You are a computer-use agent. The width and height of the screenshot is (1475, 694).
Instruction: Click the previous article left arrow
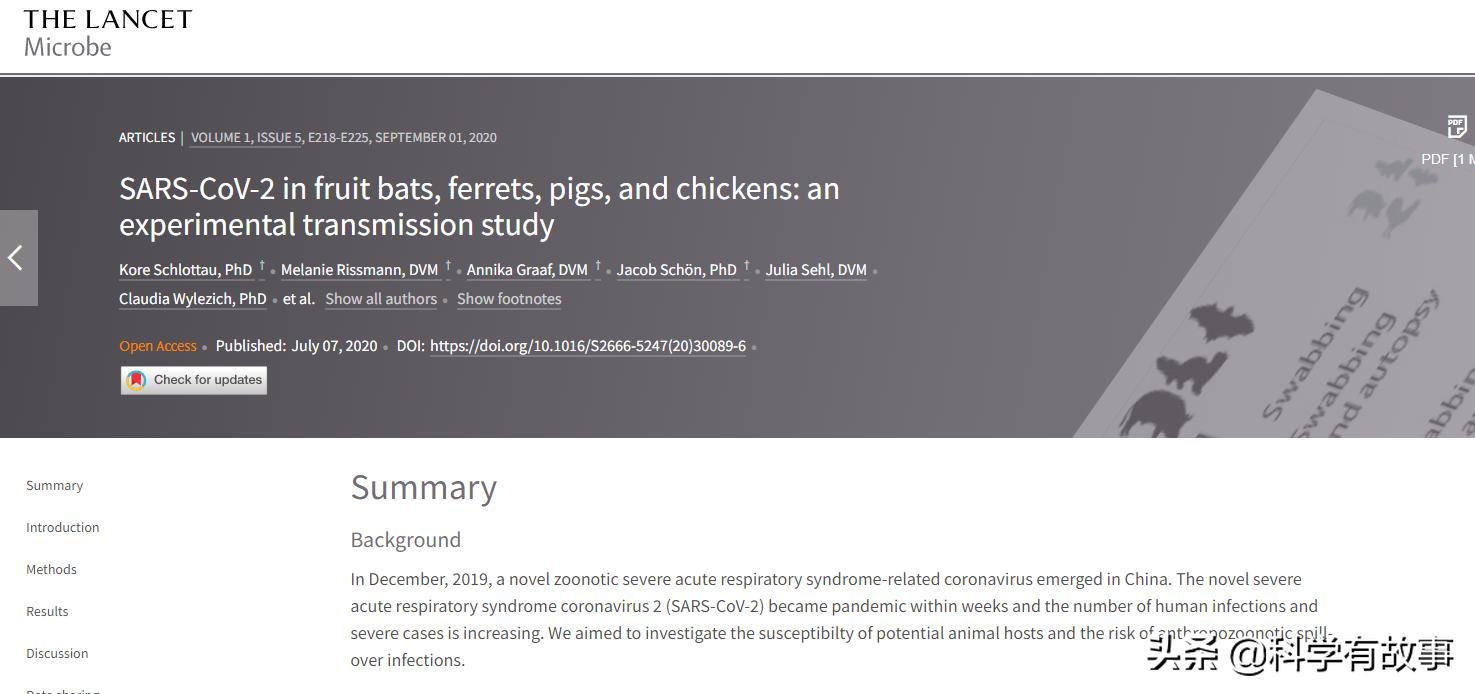[18, 258]
